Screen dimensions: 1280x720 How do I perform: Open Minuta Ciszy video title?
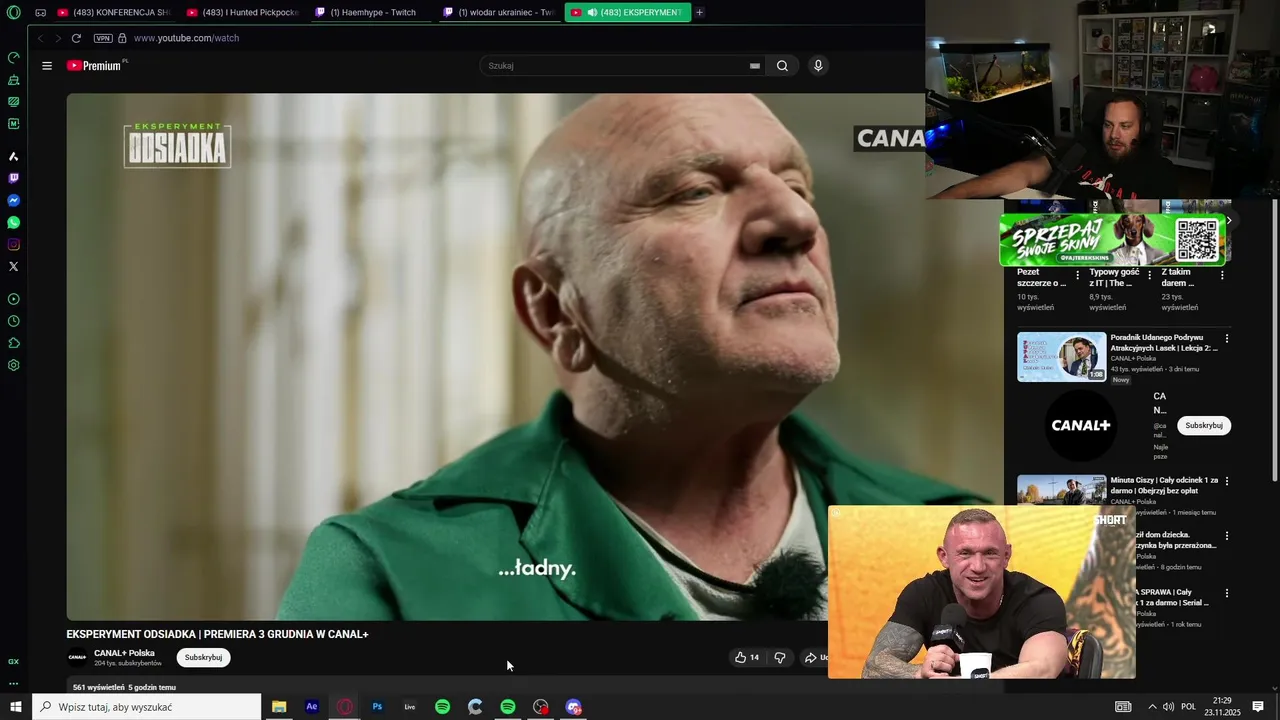[x=1164, y=486]
